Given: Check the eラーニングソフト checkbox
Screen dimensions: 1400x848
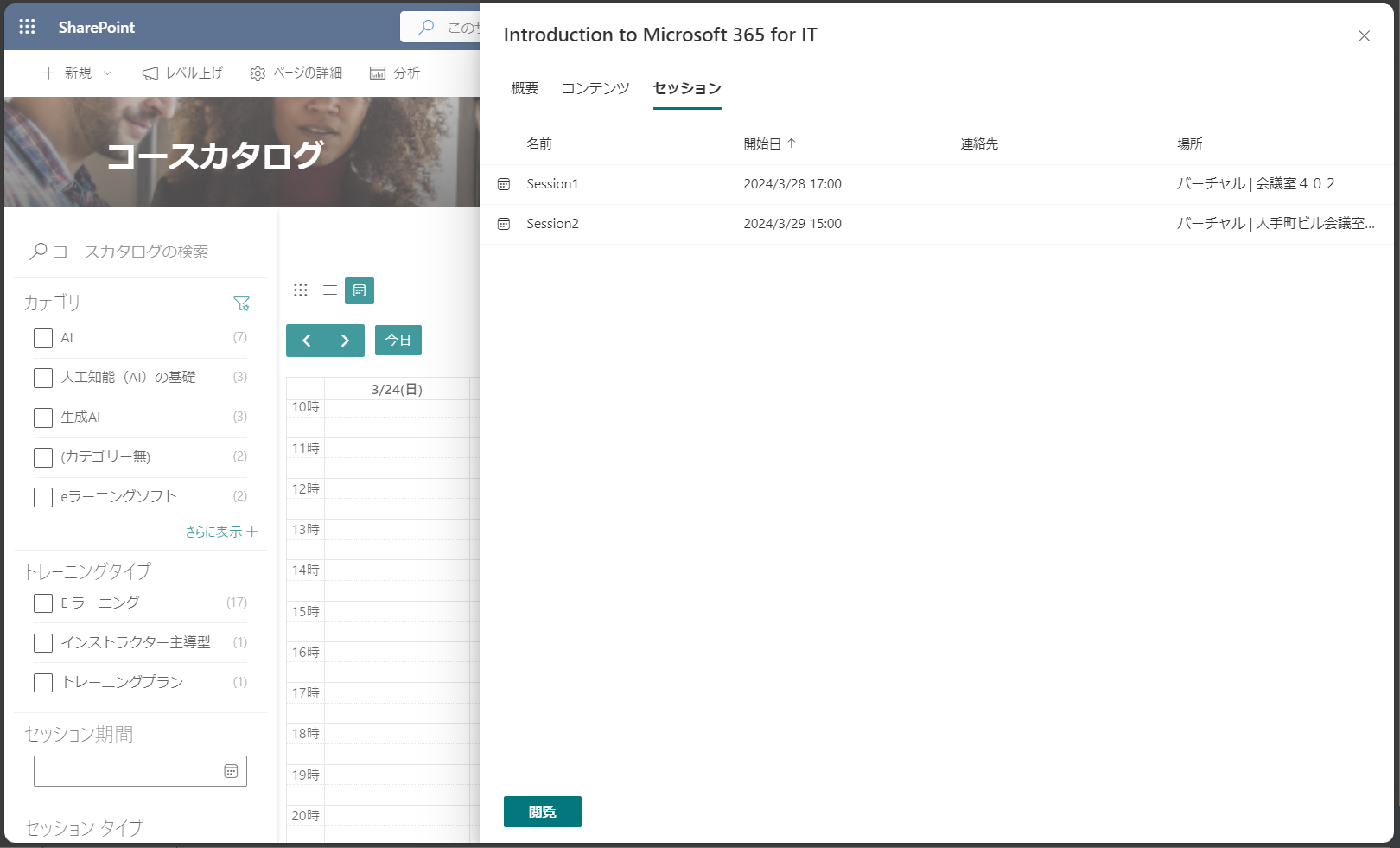Looking at the screenshot, I should point(43,497).
